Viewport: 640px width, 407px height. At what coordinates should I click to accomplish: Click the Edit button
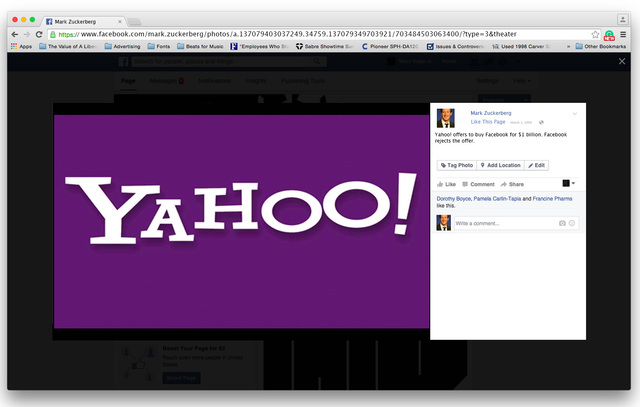(x=536, y=165)
